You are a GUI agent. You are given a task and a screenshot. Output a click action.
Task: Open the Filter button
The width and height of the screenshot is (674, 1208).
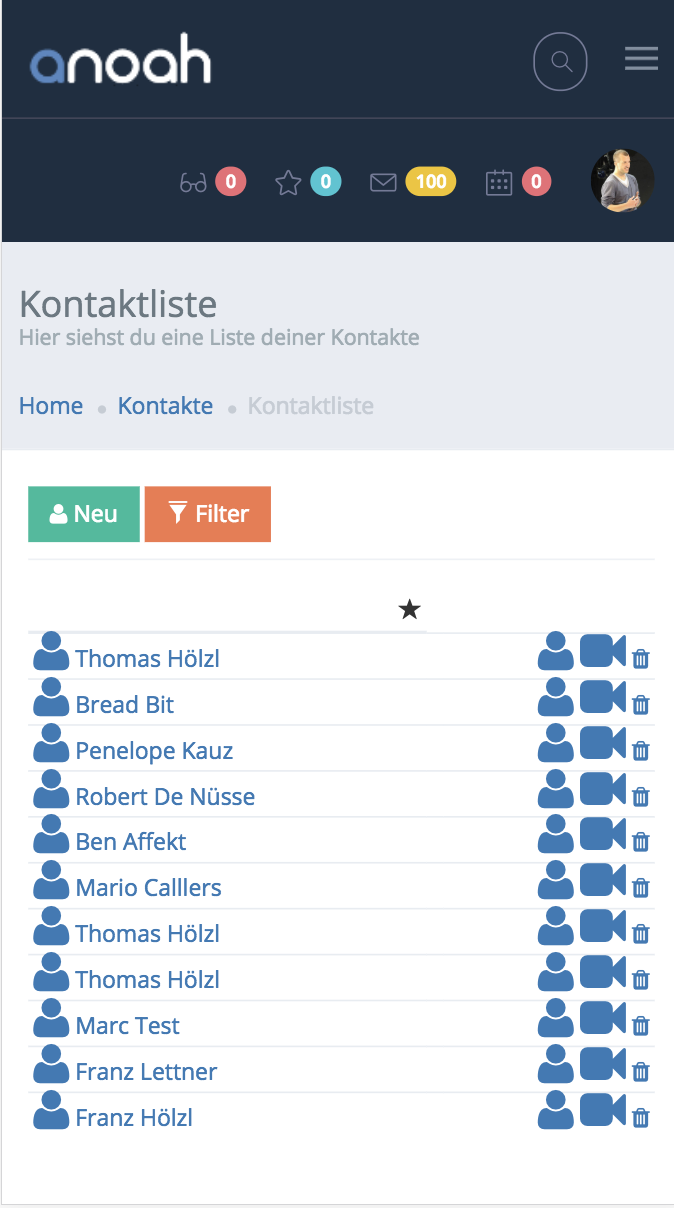click(208, 514)
